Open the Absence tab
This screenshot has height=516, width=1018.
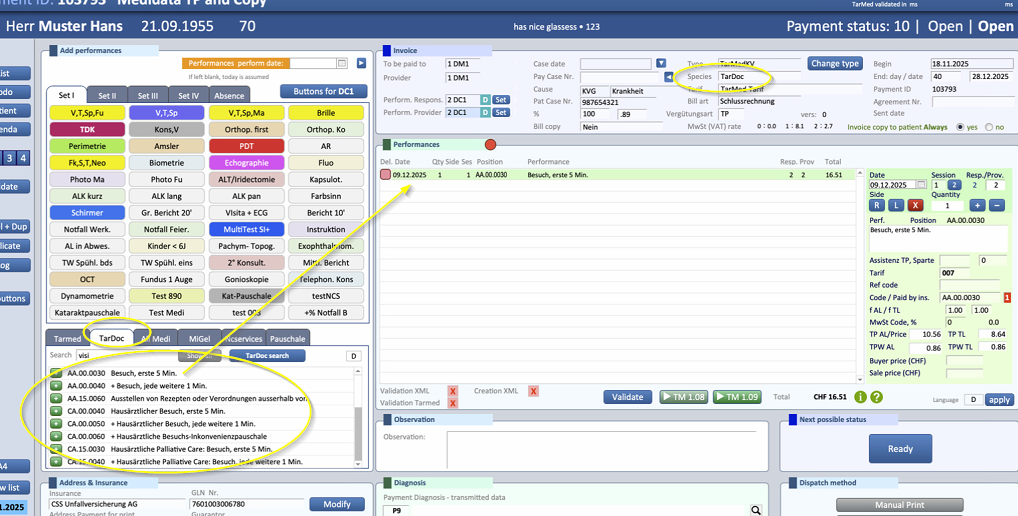pos(229,95)
